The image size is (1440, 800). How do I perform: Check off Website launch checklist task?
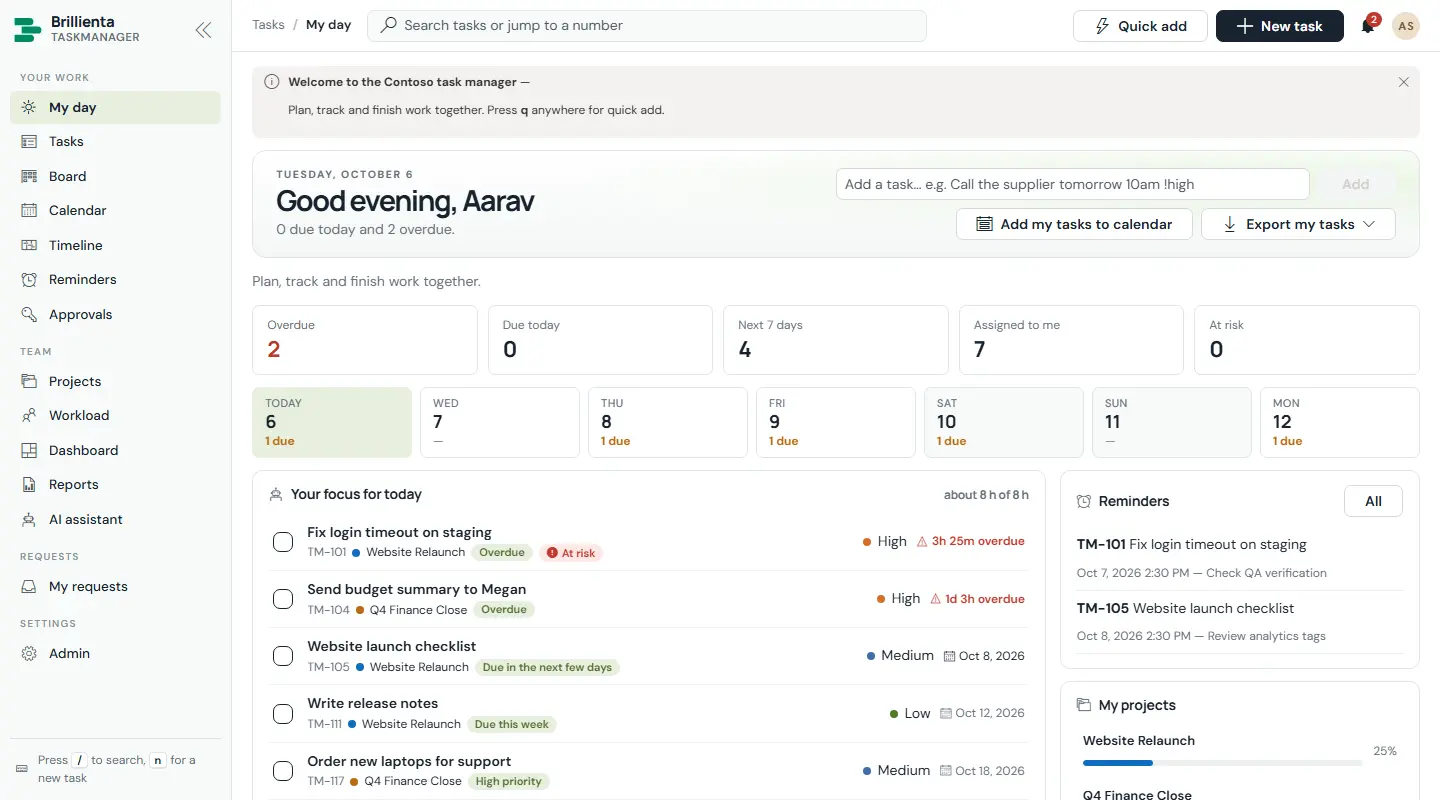click(283, 656)
